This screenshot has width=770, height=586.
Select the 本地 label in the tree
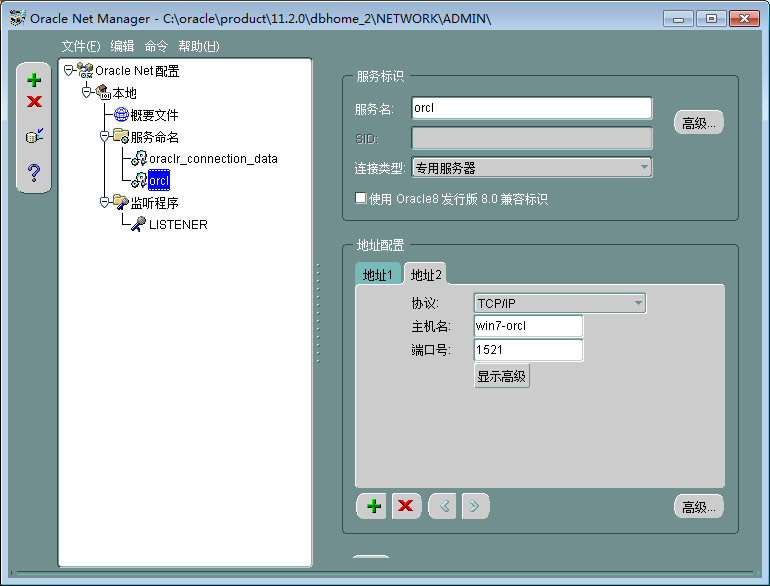124,92
